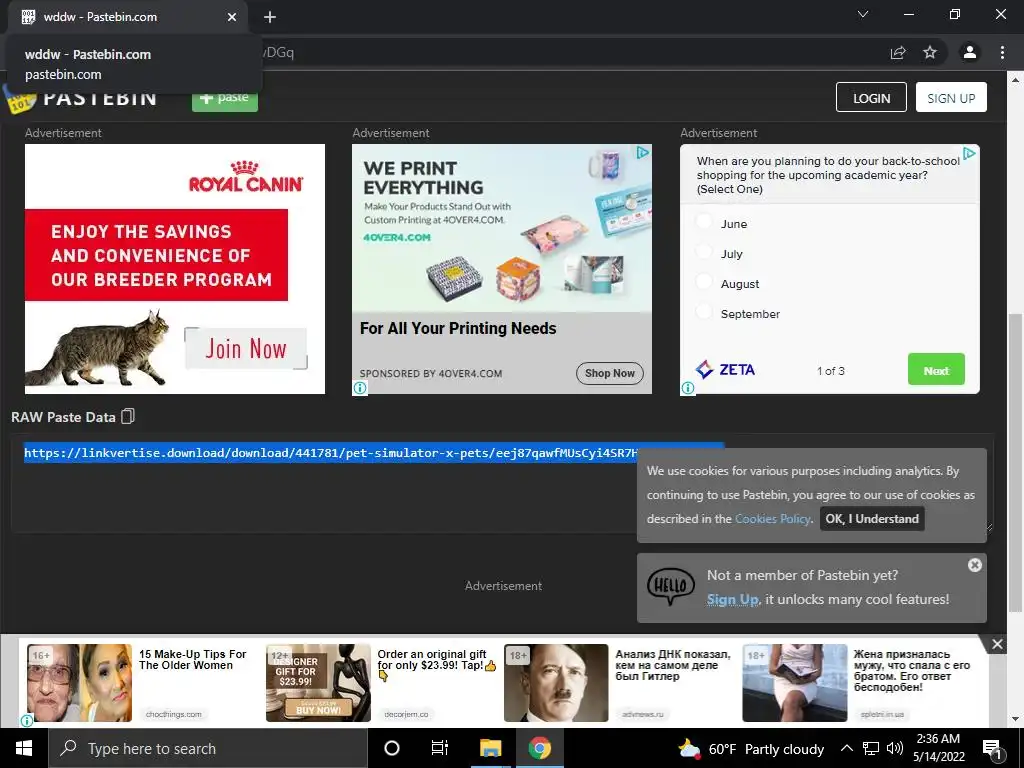Click info icon on bottom ad banner
Viewport: 1024px width, 768px height.
click(27, 720)
